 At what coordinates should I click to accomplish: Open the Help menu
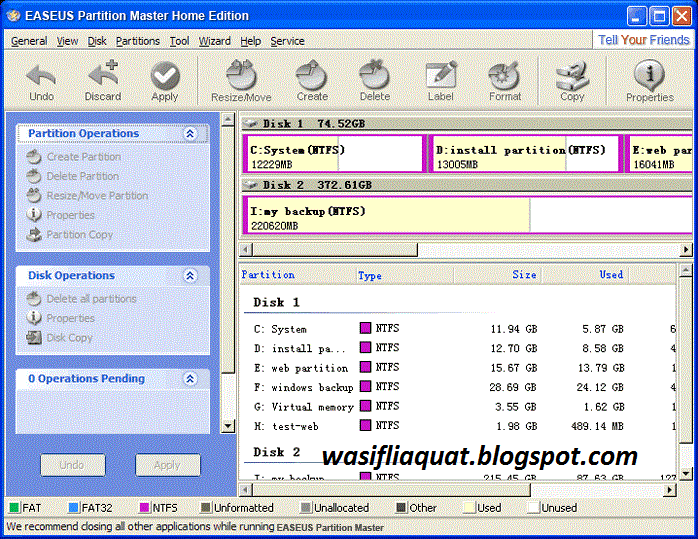coord(251,41)
